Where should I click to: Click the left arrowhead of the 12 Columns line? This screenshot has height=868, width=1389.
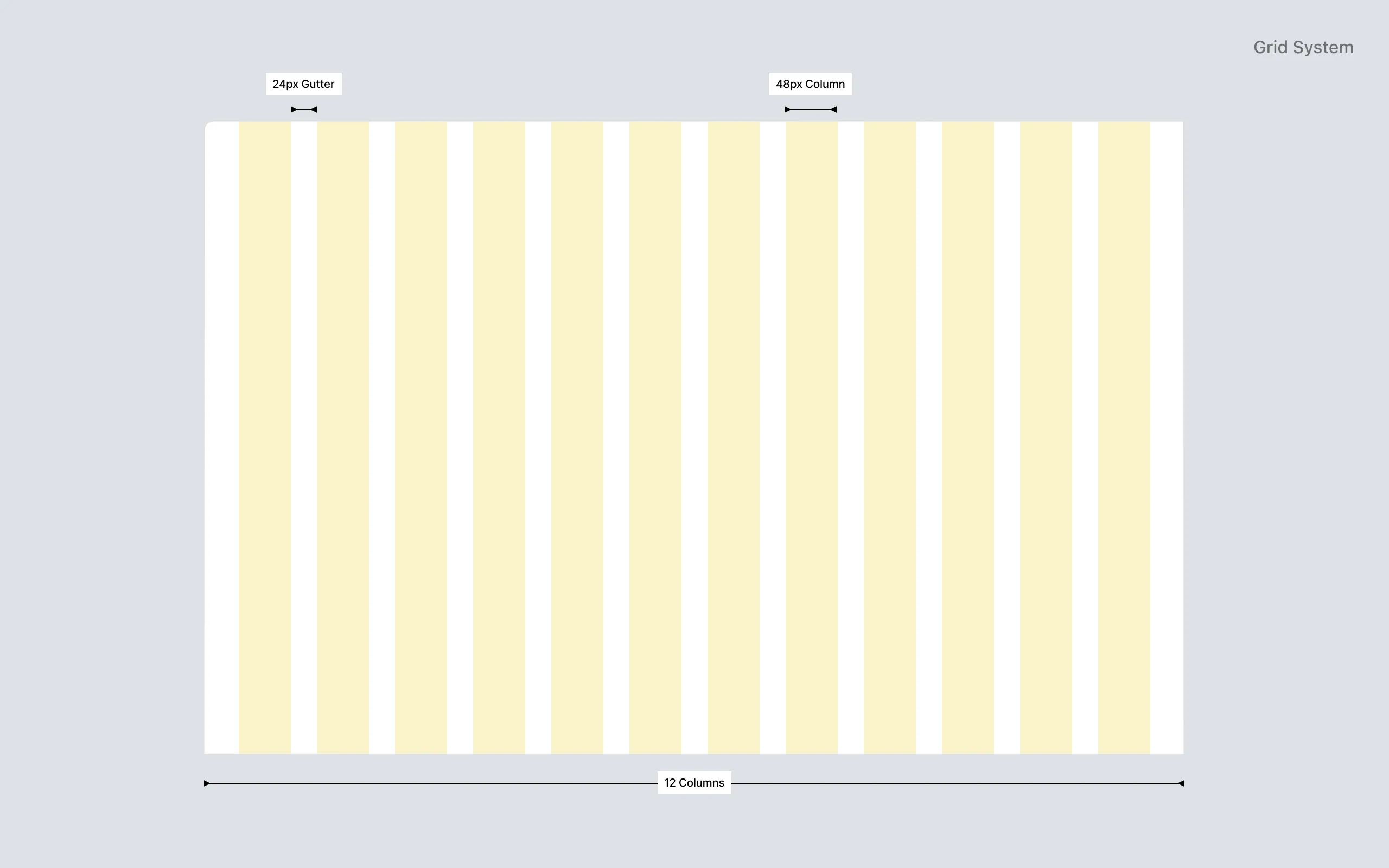(x=208, y=782)
